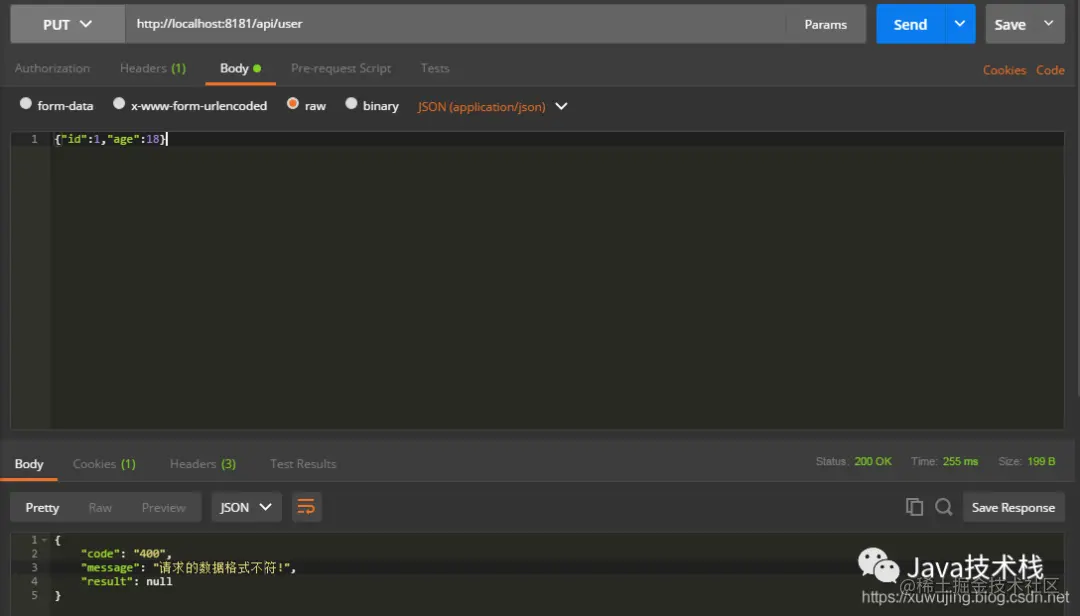This screenshot has height=616, width=1080.
Task: Click the "message" response line
Action: [x=188, y=568]
